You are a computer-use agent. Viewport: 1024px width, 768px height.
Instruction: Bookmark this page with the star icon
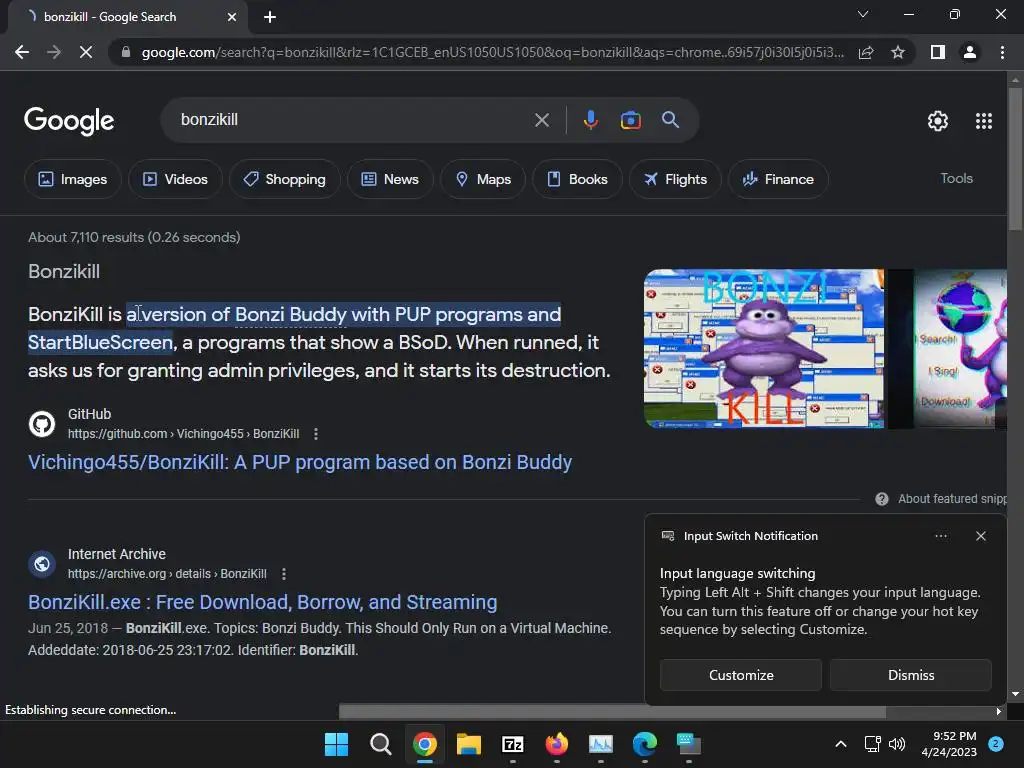[x=898, y=52]
